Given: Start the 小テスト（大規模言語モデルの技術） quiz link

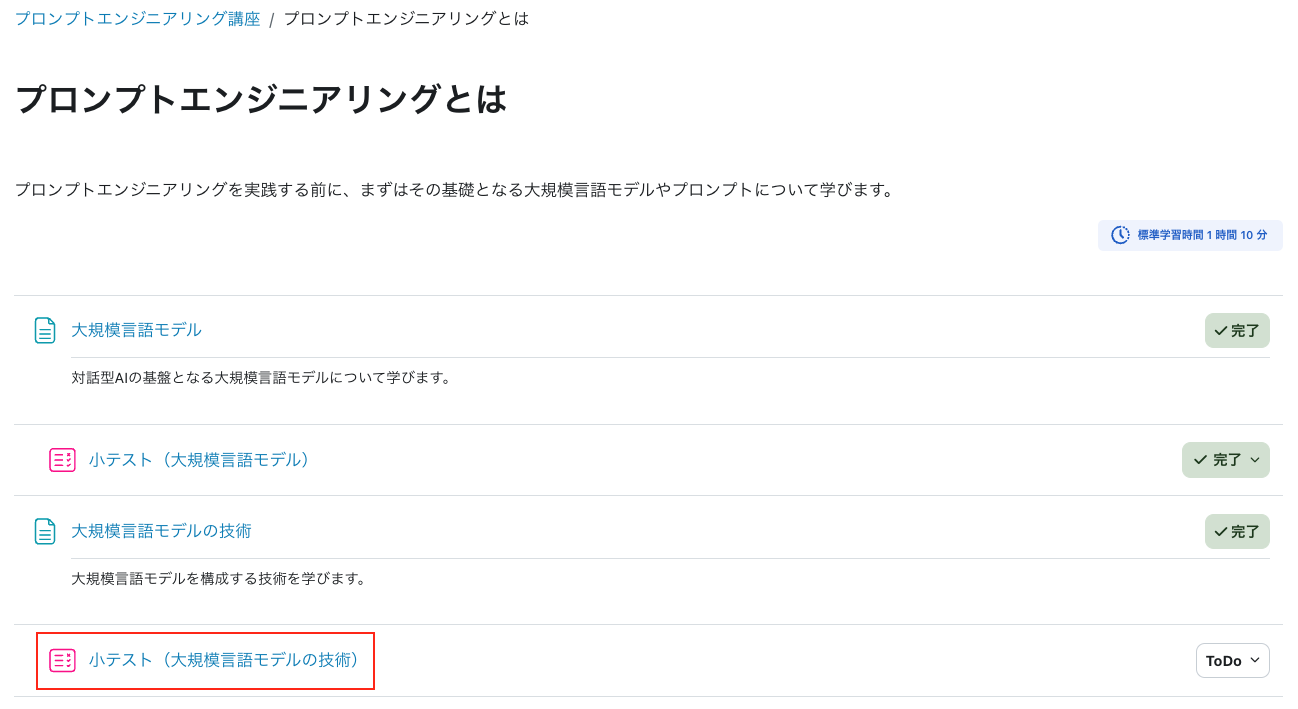Looking at the screenshot, I should tap(225, 660).
